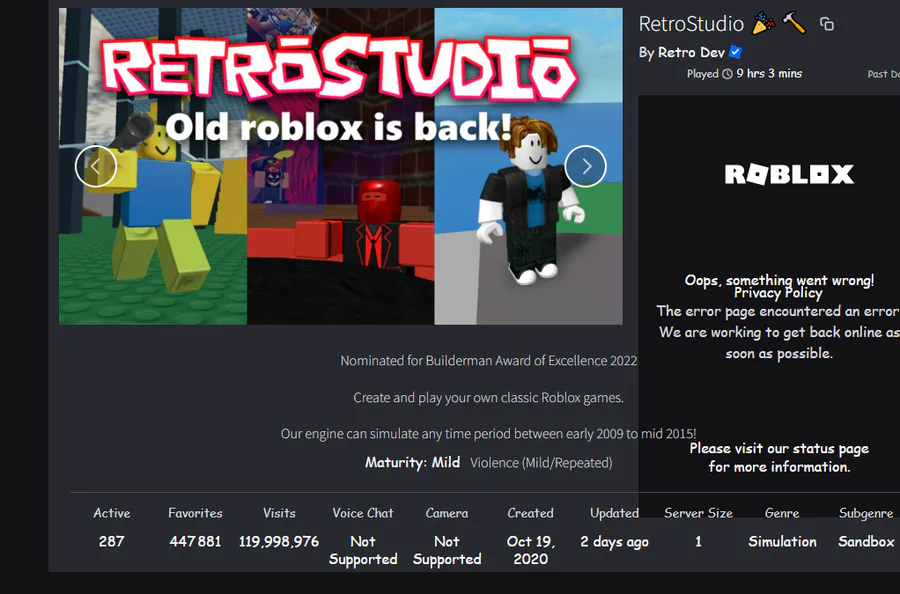Click 'Please visit our status page' text
The height and width of the screenshot is (594, 900).
[779, 448]
